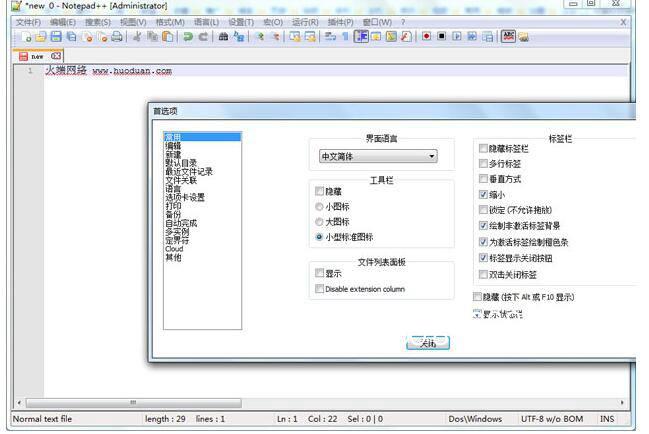Open the 界面语言 dropdown showing 中文简体
Viewport: 649px width, 434px height.
tap(378, 156)
